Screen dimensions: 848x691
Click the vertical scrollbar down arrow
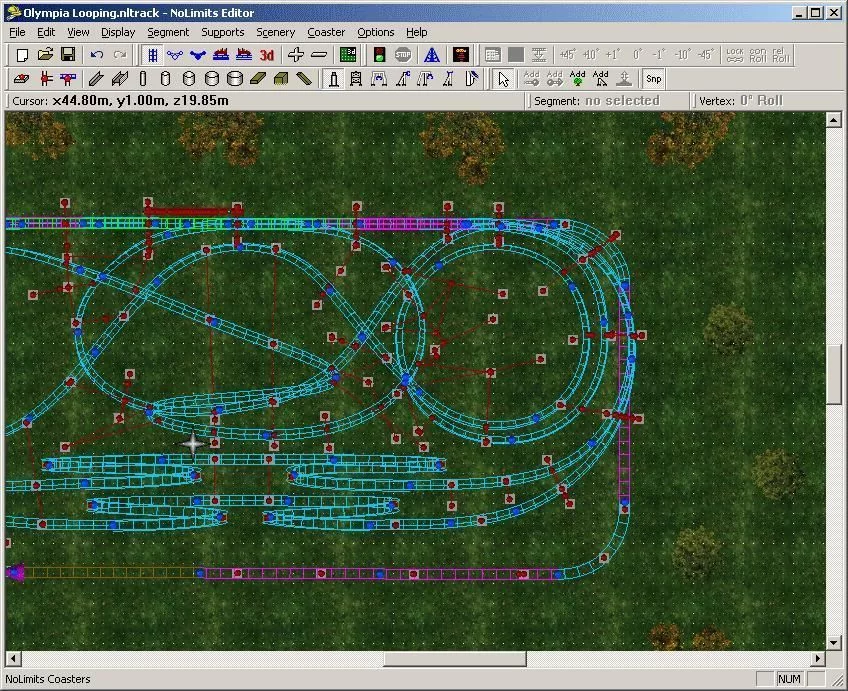(833, 642)
